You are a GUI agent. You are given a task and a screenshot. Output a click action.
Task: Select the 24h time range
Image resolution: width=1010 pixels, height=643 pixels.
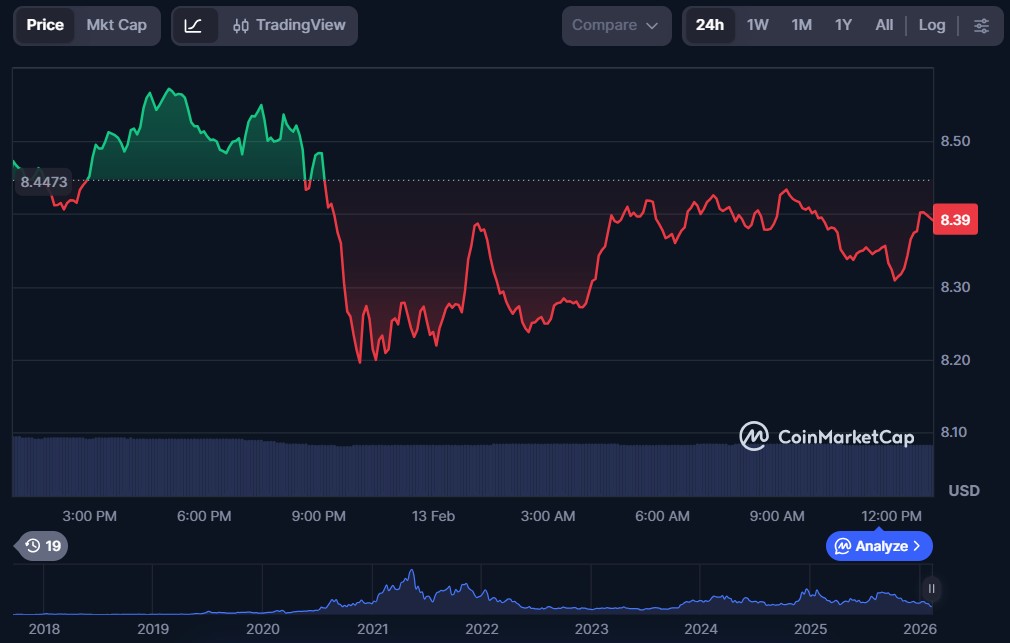tap(709, 25)
